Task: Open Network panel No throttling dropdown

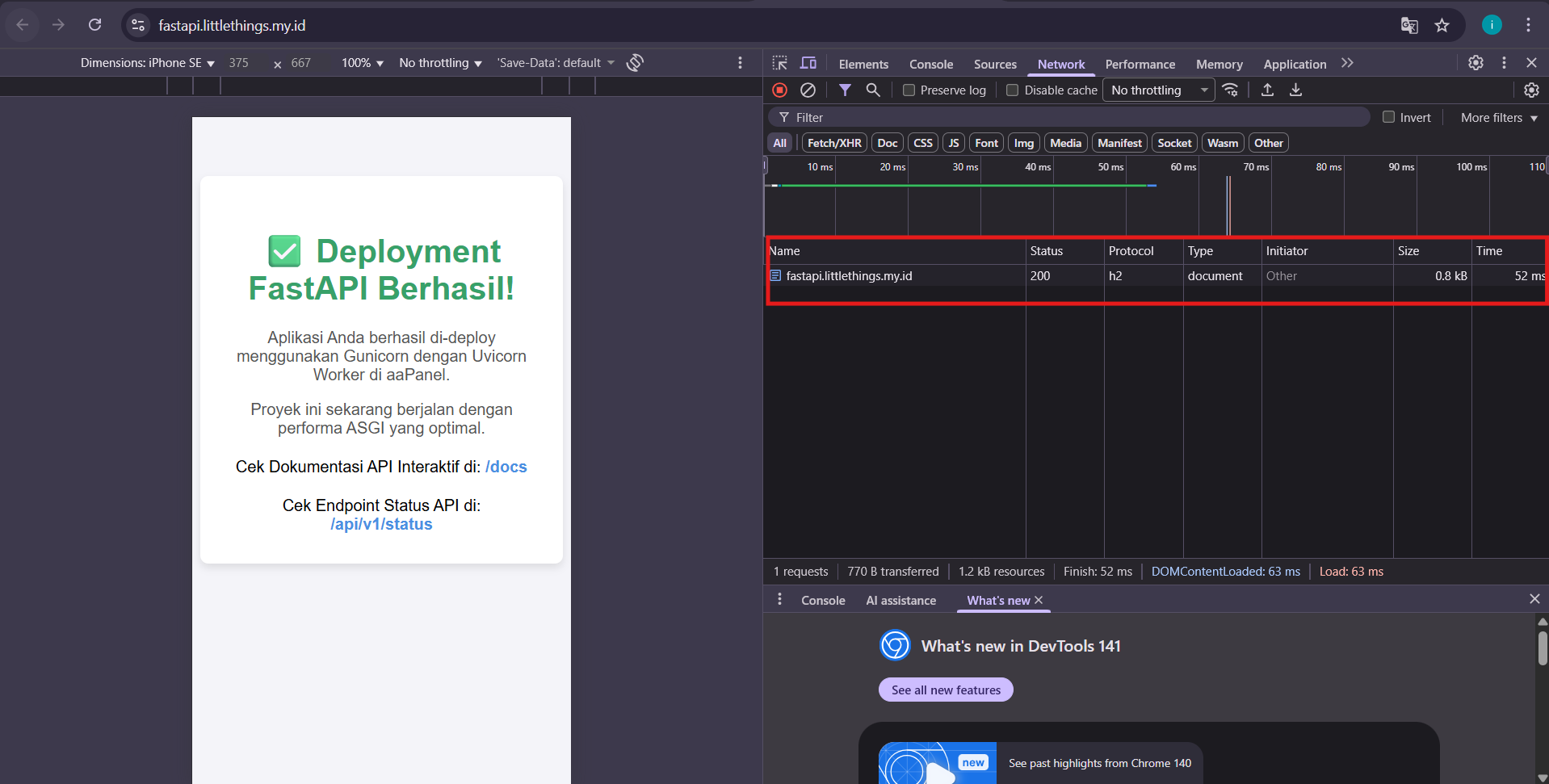Action: click(1159, 90)
